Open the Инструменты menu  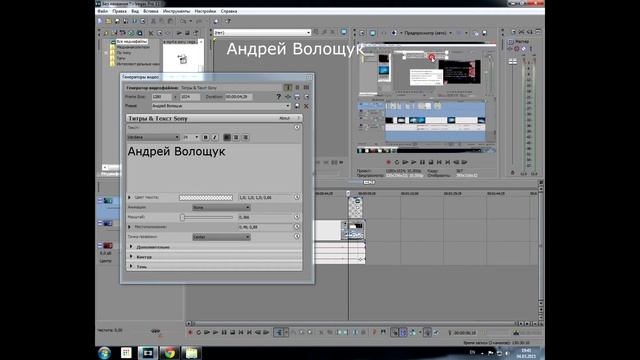(x=176, y=11)
